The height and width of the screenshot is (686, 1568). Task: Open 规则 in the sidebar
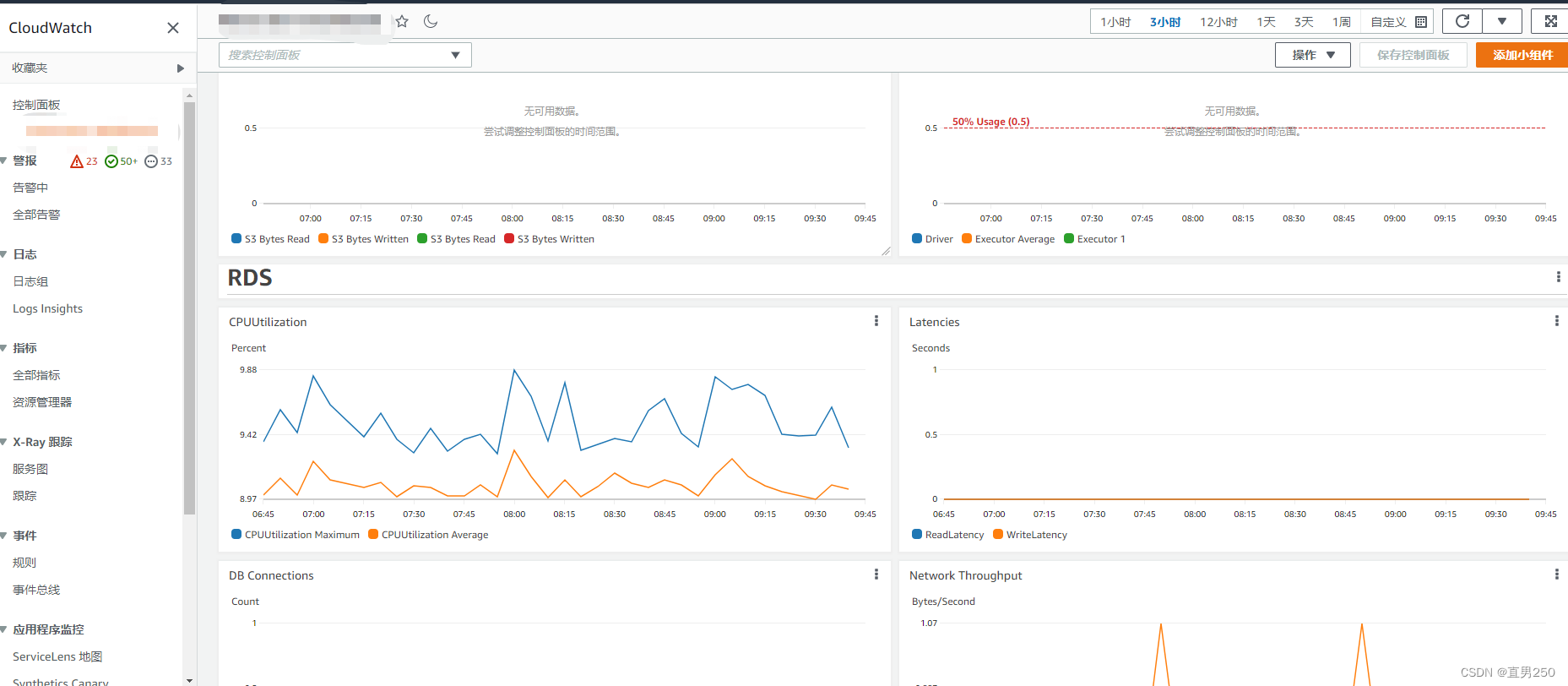point(24,563)
